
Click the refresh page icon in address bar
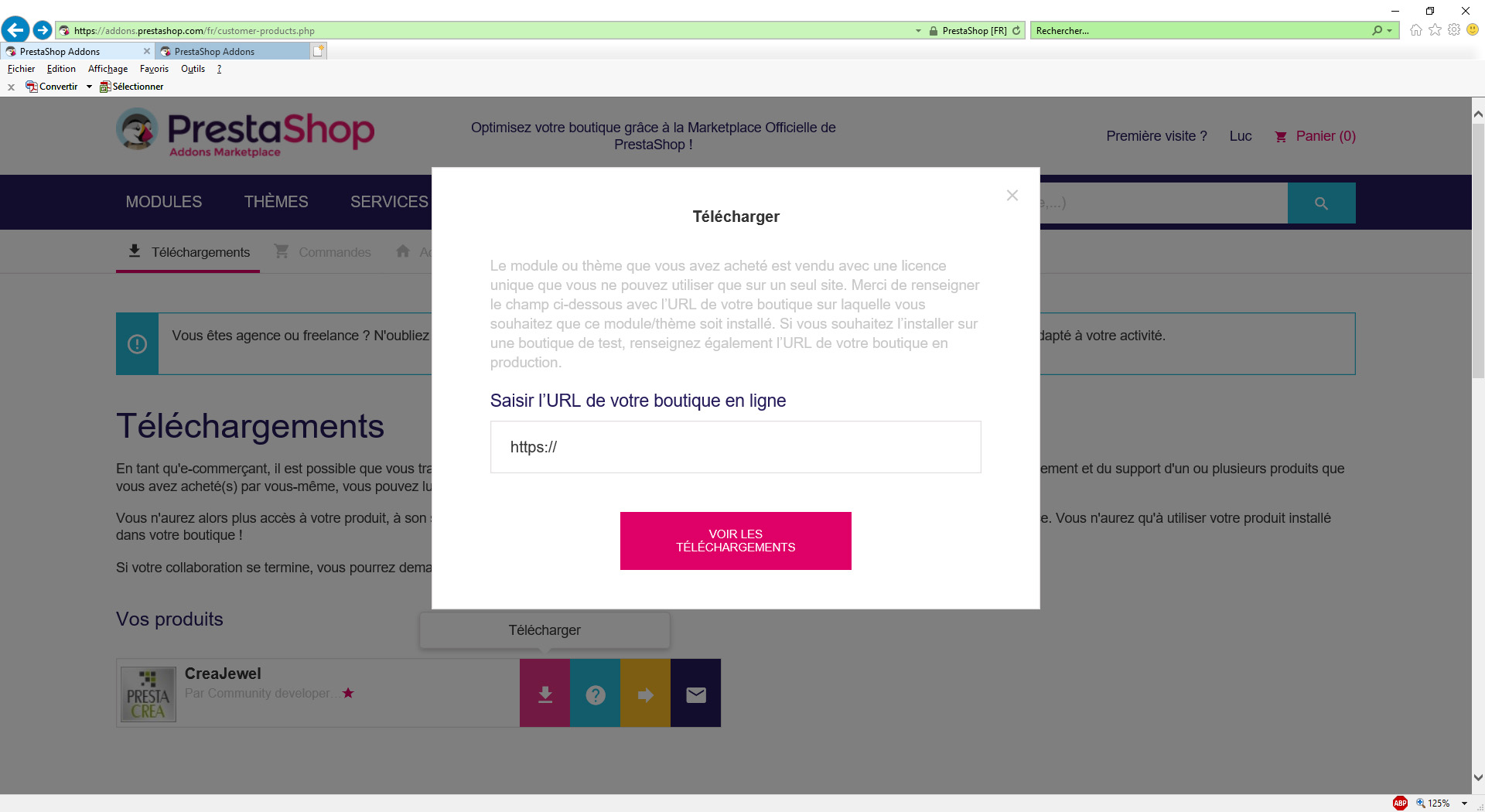point(1016,31)
